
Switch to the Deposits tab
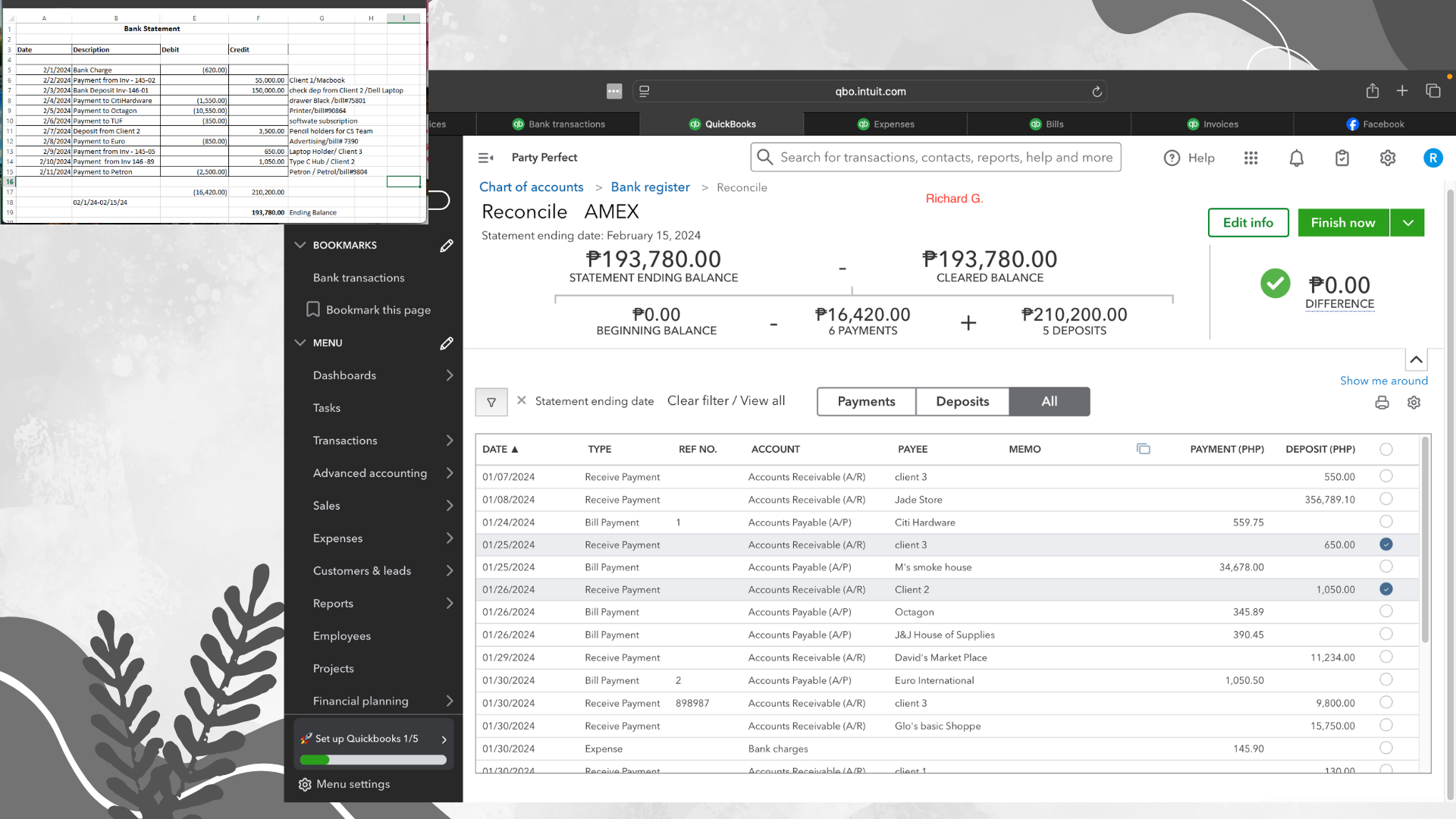click(x=962, y=402)
